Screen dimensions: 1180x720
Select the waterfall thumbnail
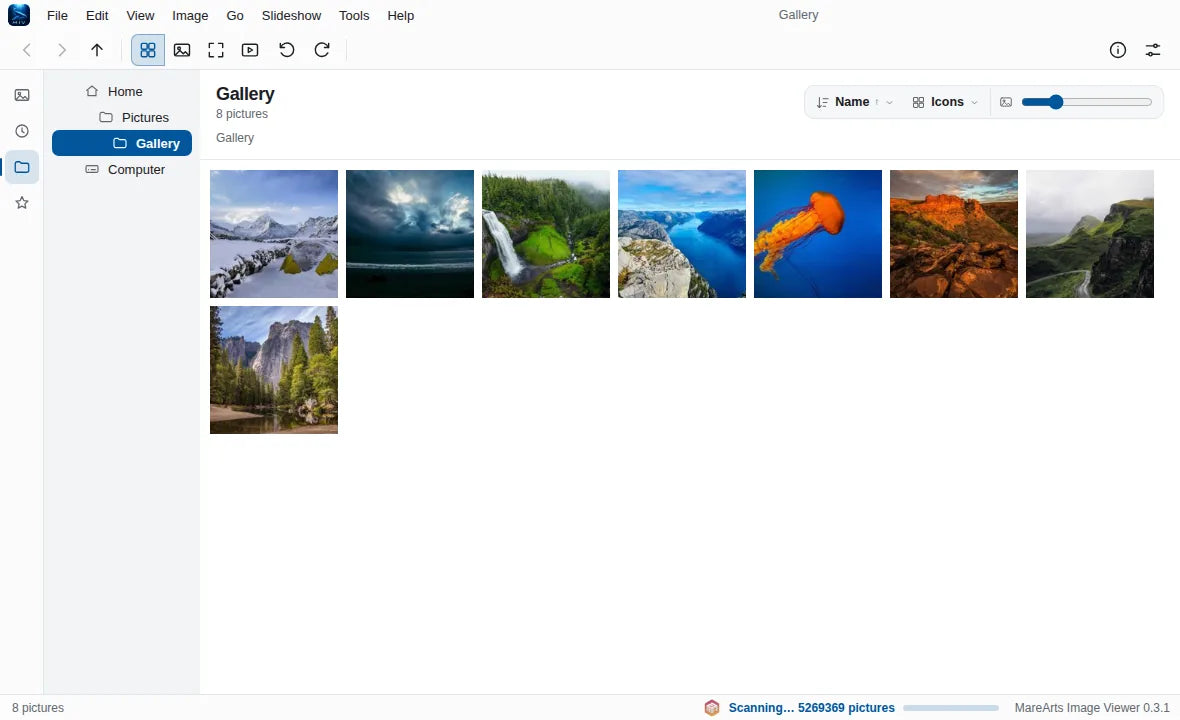click(546, 234)
